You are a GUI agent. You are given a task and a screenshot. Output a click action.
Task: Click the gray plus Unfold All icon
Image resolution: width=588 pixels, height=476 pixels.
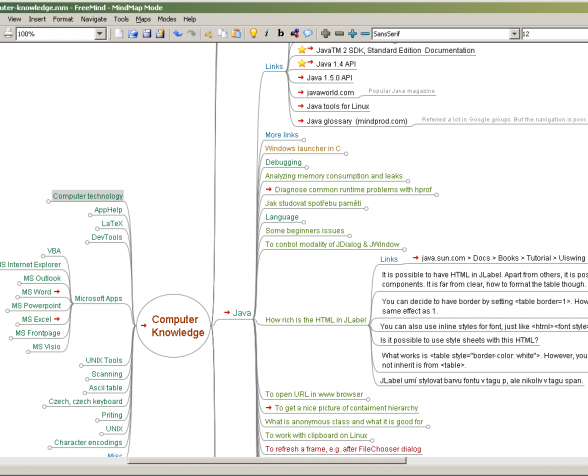click(x=326, y=34)
